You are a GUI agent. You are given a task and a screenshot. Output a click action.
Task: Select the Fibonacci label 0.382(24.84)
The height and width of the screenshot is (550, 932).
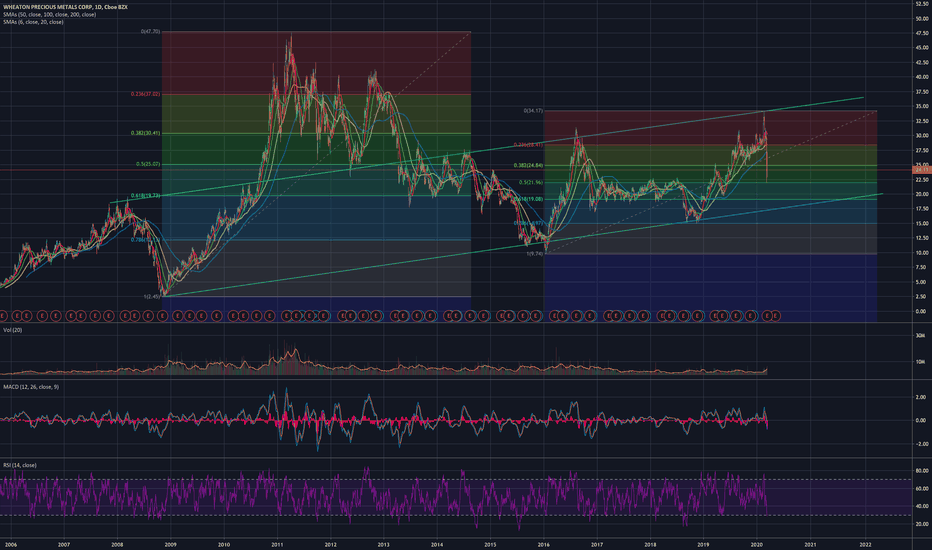528,165
